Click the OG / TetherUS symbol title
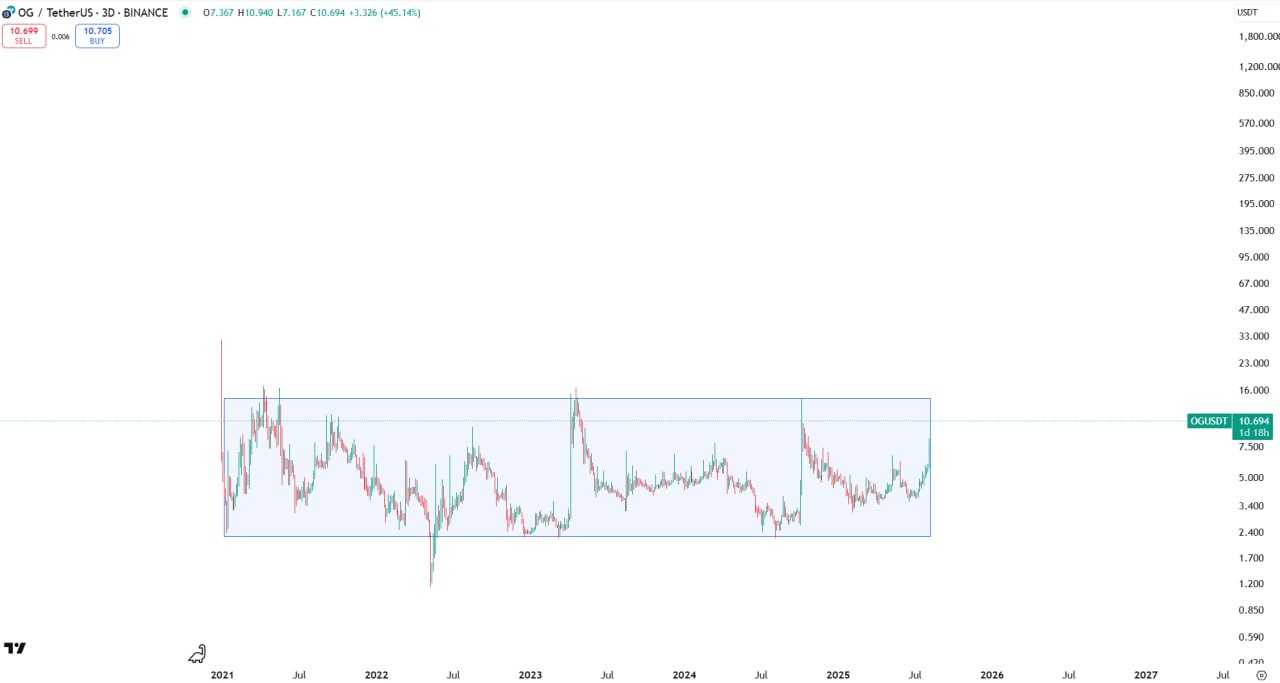 coord(60,13)
